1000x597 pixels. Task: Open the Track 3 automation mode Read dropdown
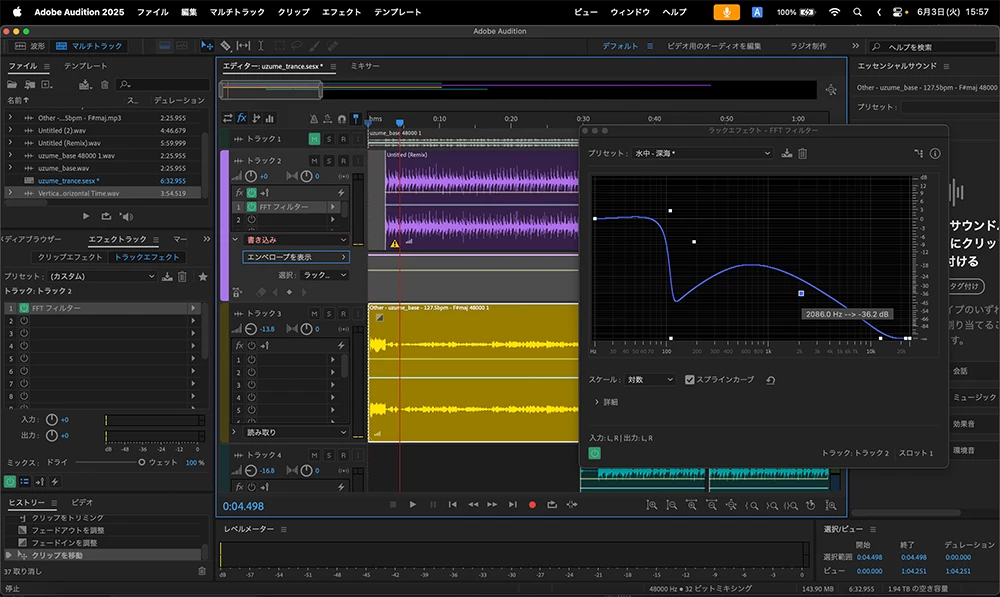[296, 432]
